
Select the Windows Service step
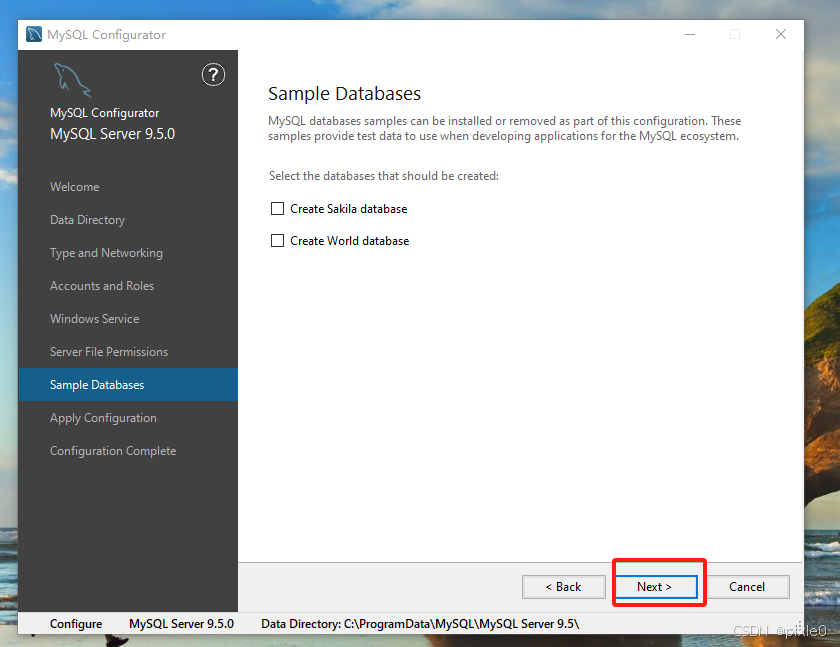click(94, 319)
